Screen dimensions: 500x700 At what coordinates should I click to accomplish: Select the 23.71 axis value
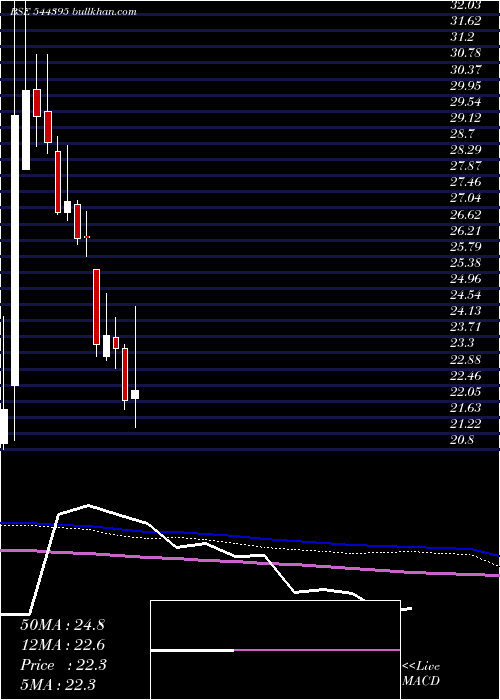467,327
